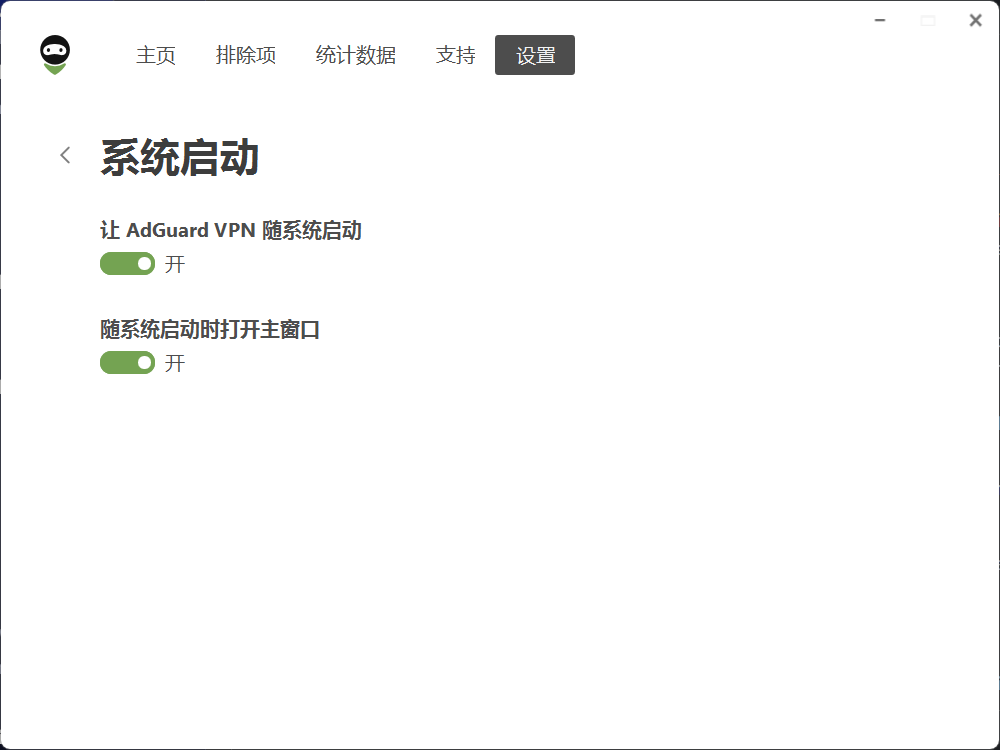This screenshot has height=750, width=1000.
Task: Click the AdGuard VPN ninja logo
Action: coord(55,55)
